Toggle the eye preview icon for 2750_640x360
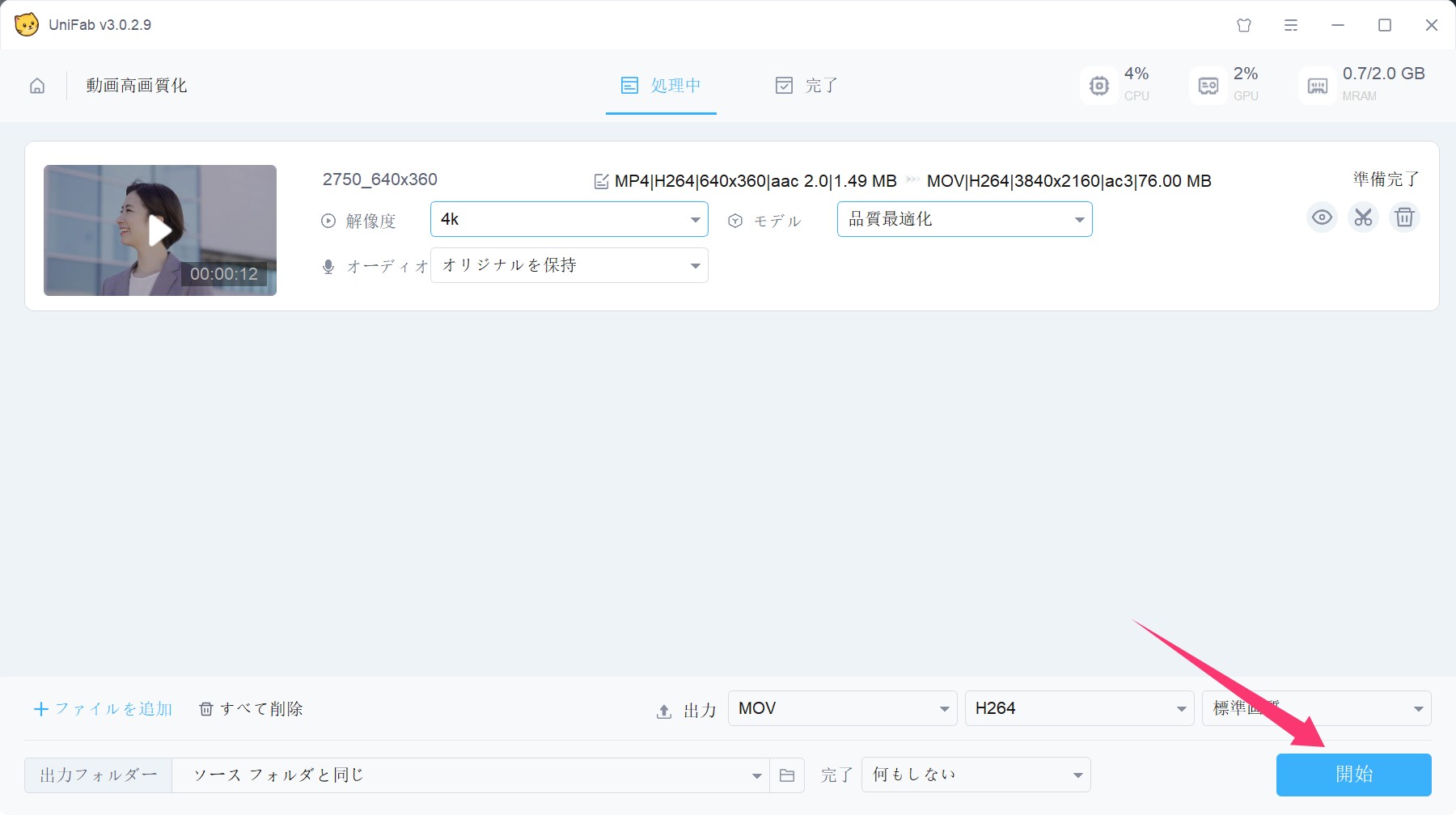Image resolution: width=1456 pixels, height=815 pixels. coord(1321,217)
